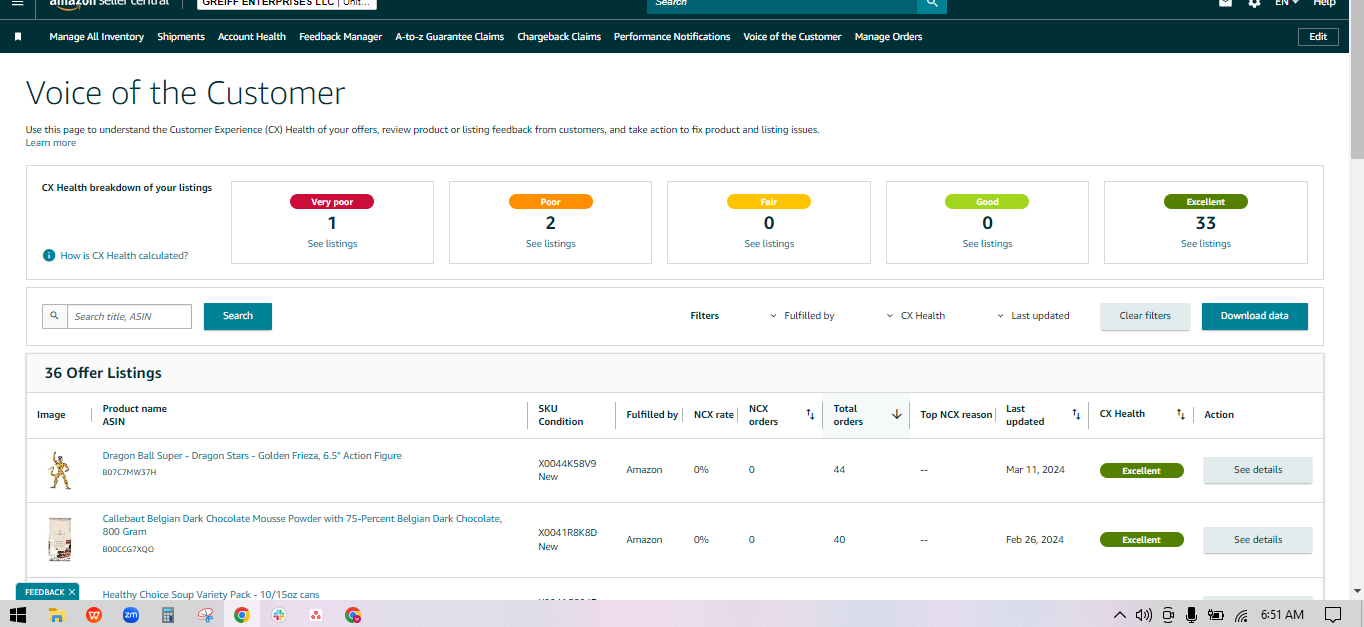This screenshot has width=1364, height=627.
Task: Sort Last updated column arrows
Action: [1076, 414]
